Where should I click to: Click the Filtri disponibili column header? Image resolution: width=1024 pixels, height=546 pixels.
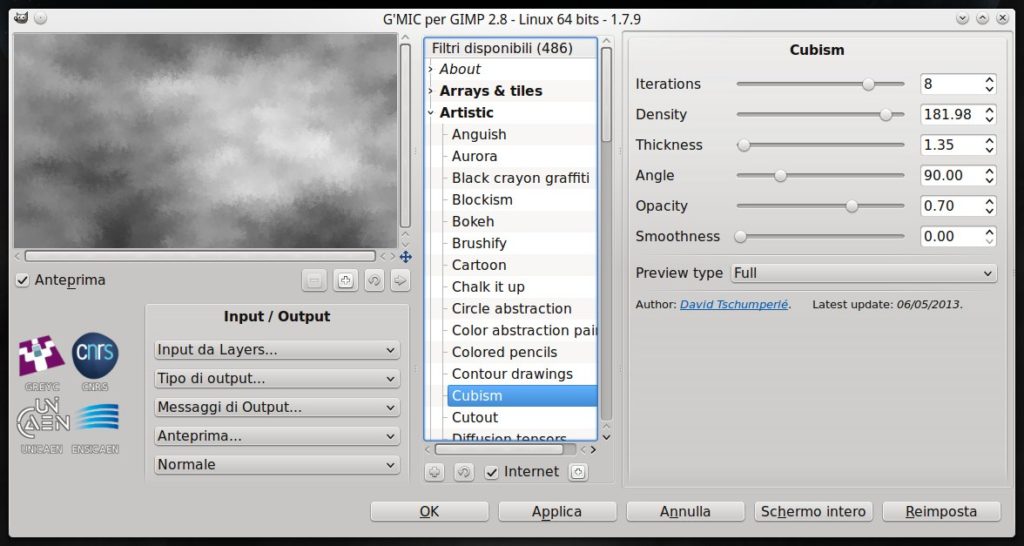click(510, 48)
